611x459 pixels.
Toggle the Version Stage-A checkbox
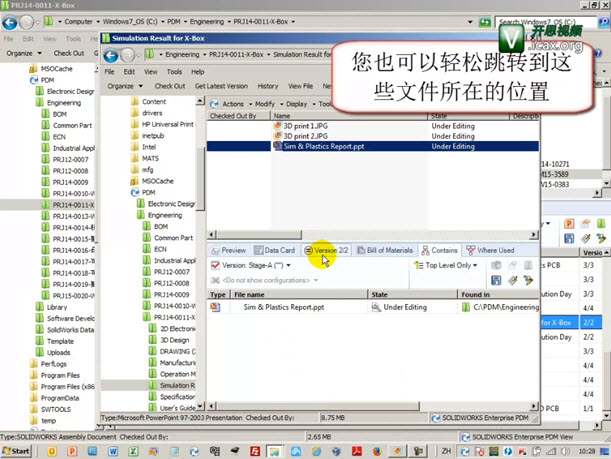[215, 265]
